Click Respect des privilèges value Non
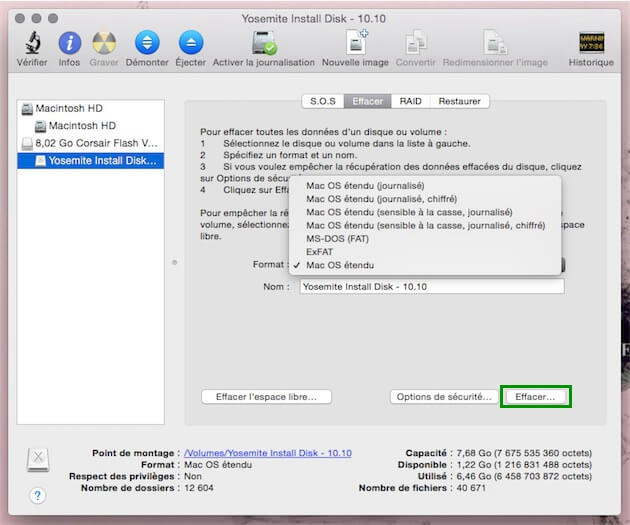This screenshot has height=525, width=630. [x=193, y=476]
